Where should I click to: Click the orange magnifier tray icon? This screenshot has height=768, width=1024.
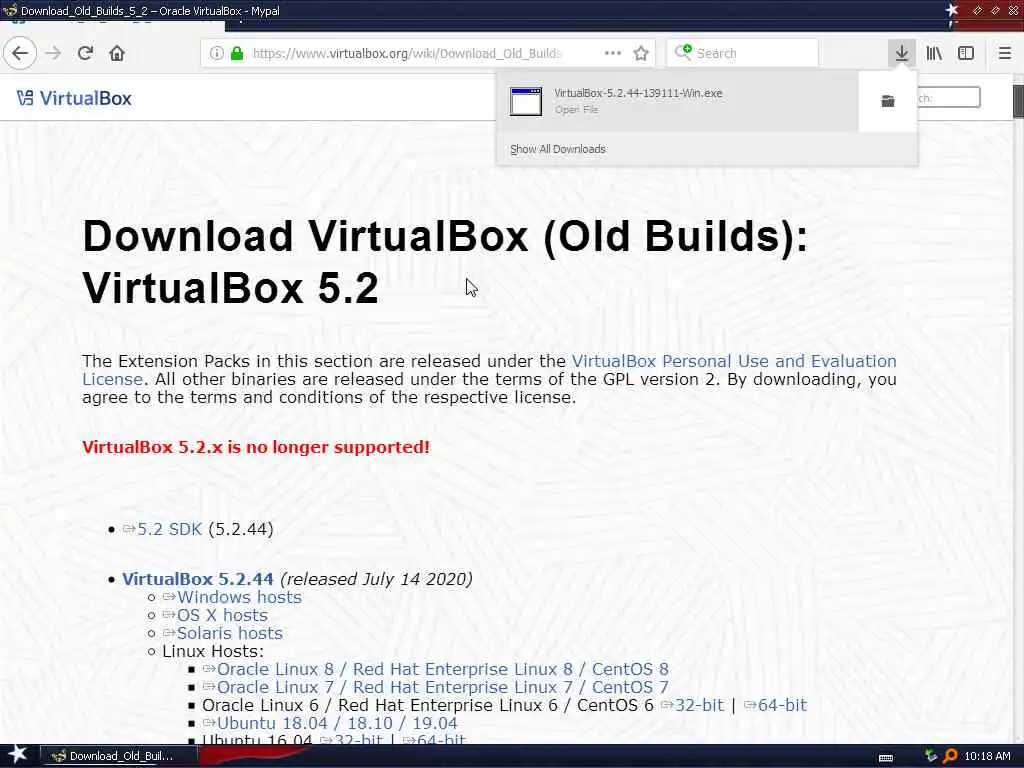[951, 756]
